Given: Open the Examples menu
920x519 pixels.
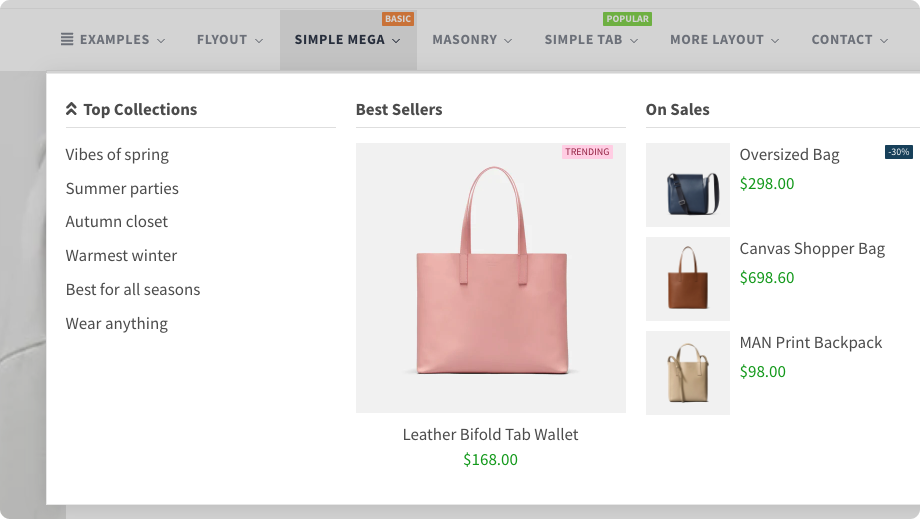Looking at the screenshot, I should pyautogui.click(x=114, y=40).
